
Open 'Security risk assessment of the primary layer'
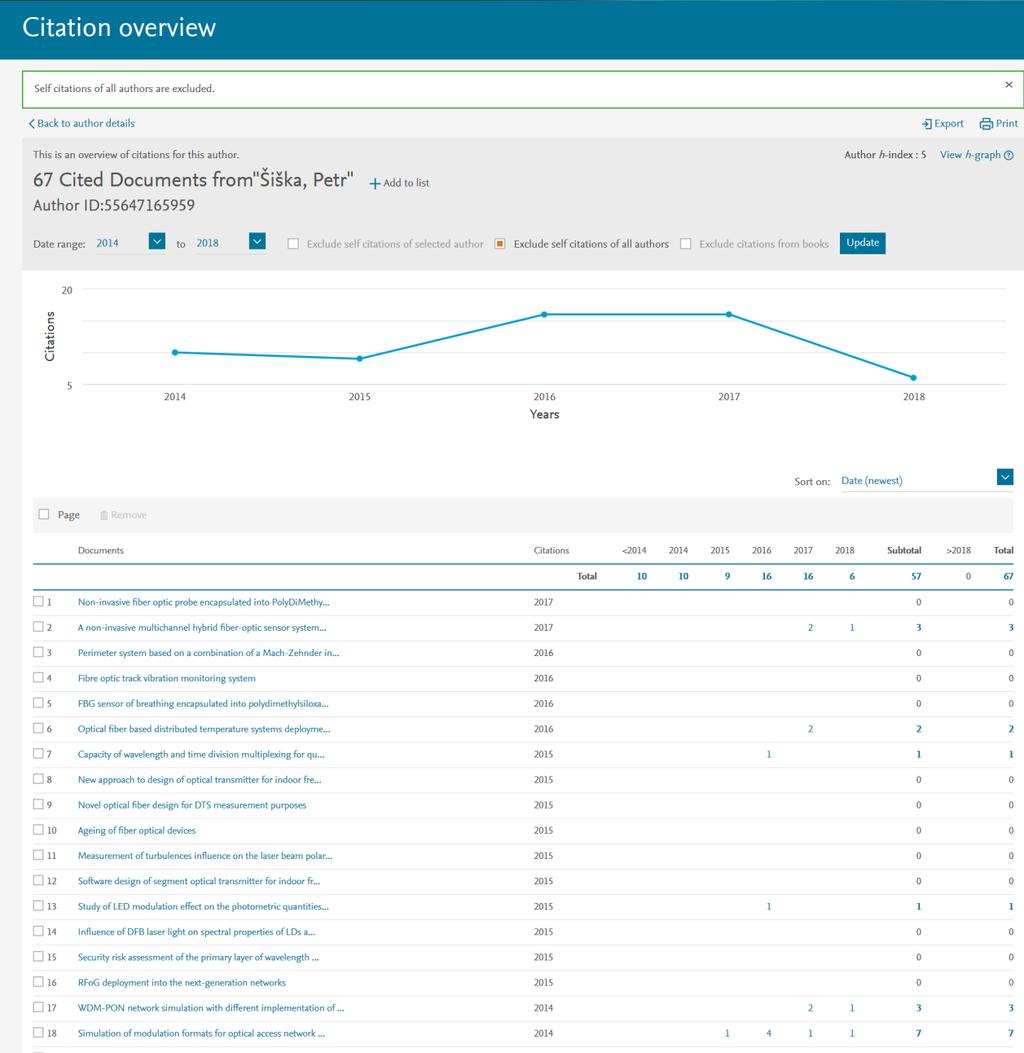coord(199,958)
